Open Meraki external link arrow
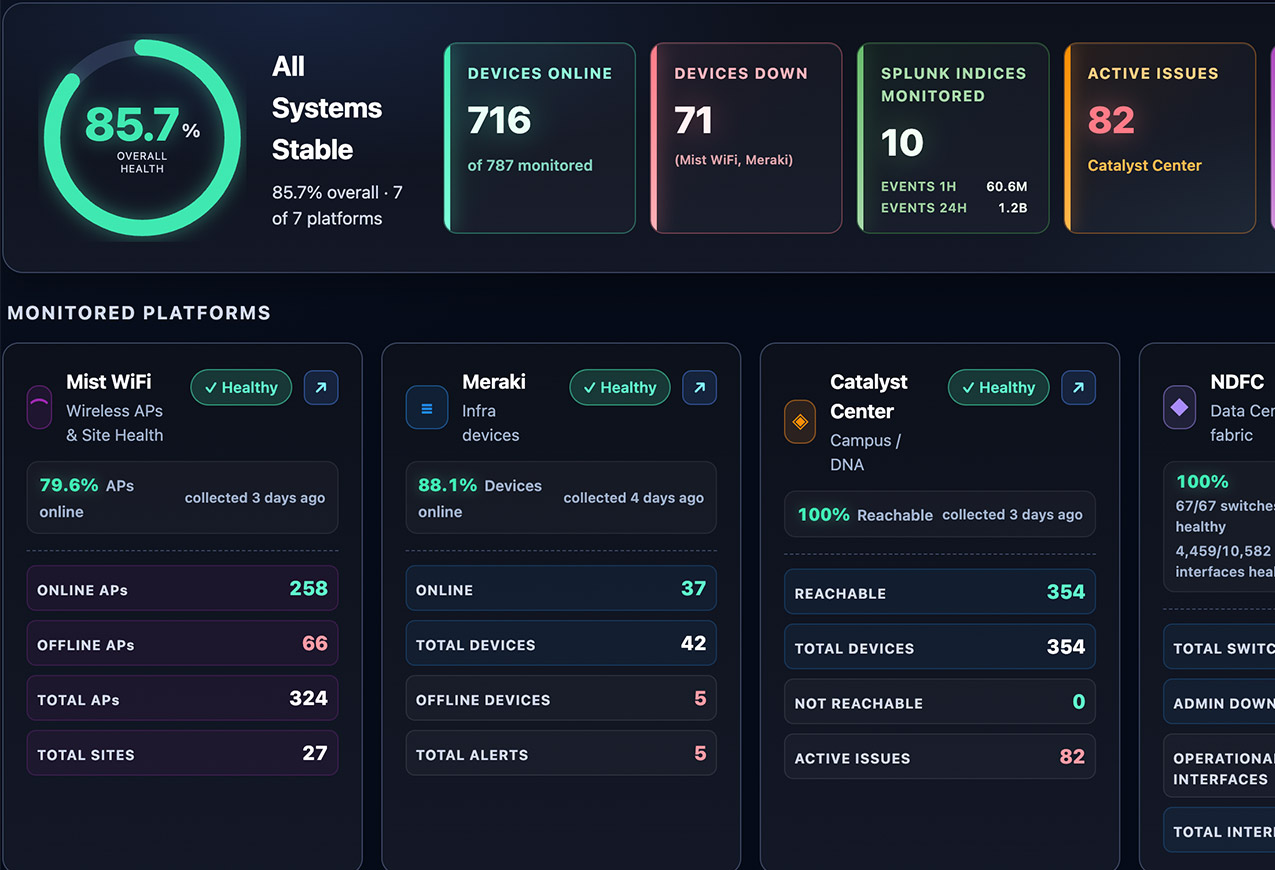The image size is (1275, 870). pos(699,387)
